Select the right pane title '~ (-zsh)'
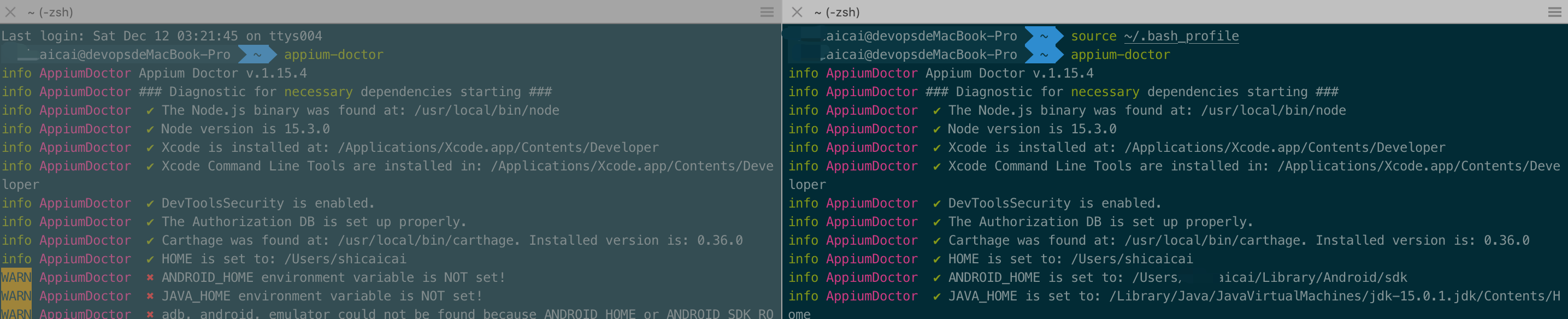 pos(837,12)
